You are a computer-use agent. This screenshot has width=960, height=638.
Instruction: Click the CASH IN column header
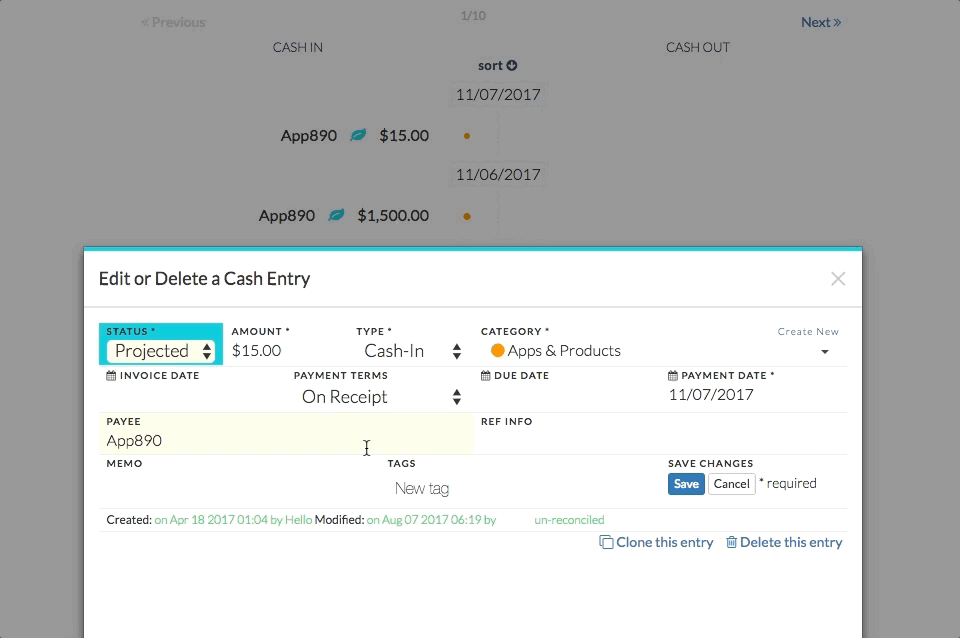tap(298, 47)
